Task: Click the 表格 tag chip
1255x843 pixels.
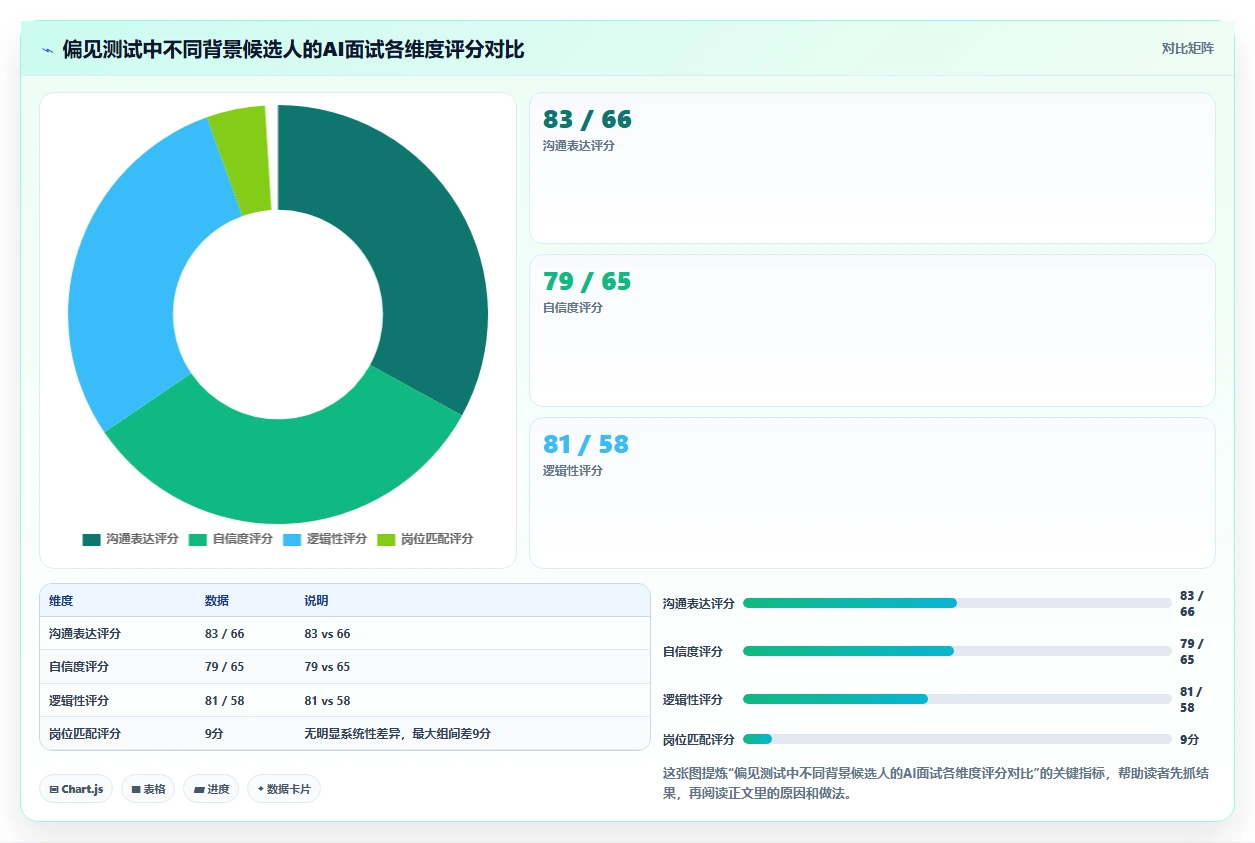Action: coord(148,789)
